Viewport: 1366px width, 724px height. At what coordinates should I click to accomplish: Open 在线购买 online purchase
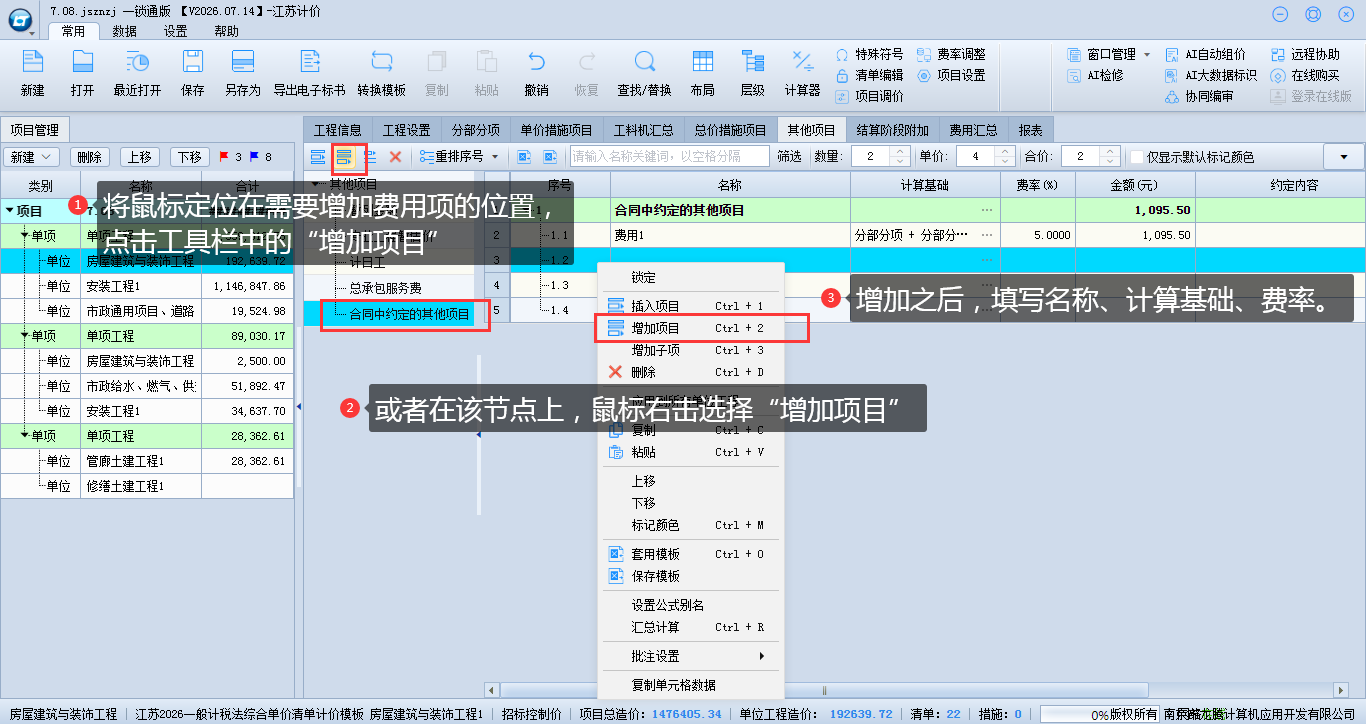pyautogui.click(x=1305, y=75)
